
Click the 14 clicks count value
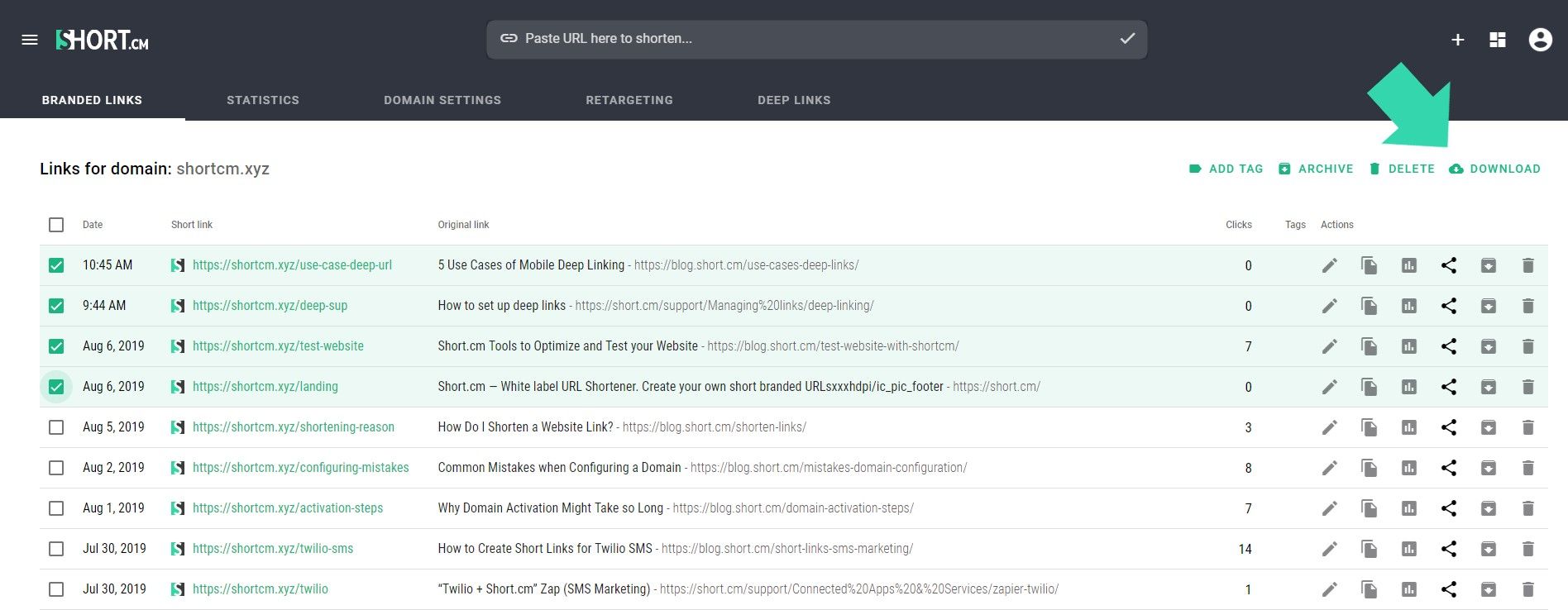point(1245,549)
